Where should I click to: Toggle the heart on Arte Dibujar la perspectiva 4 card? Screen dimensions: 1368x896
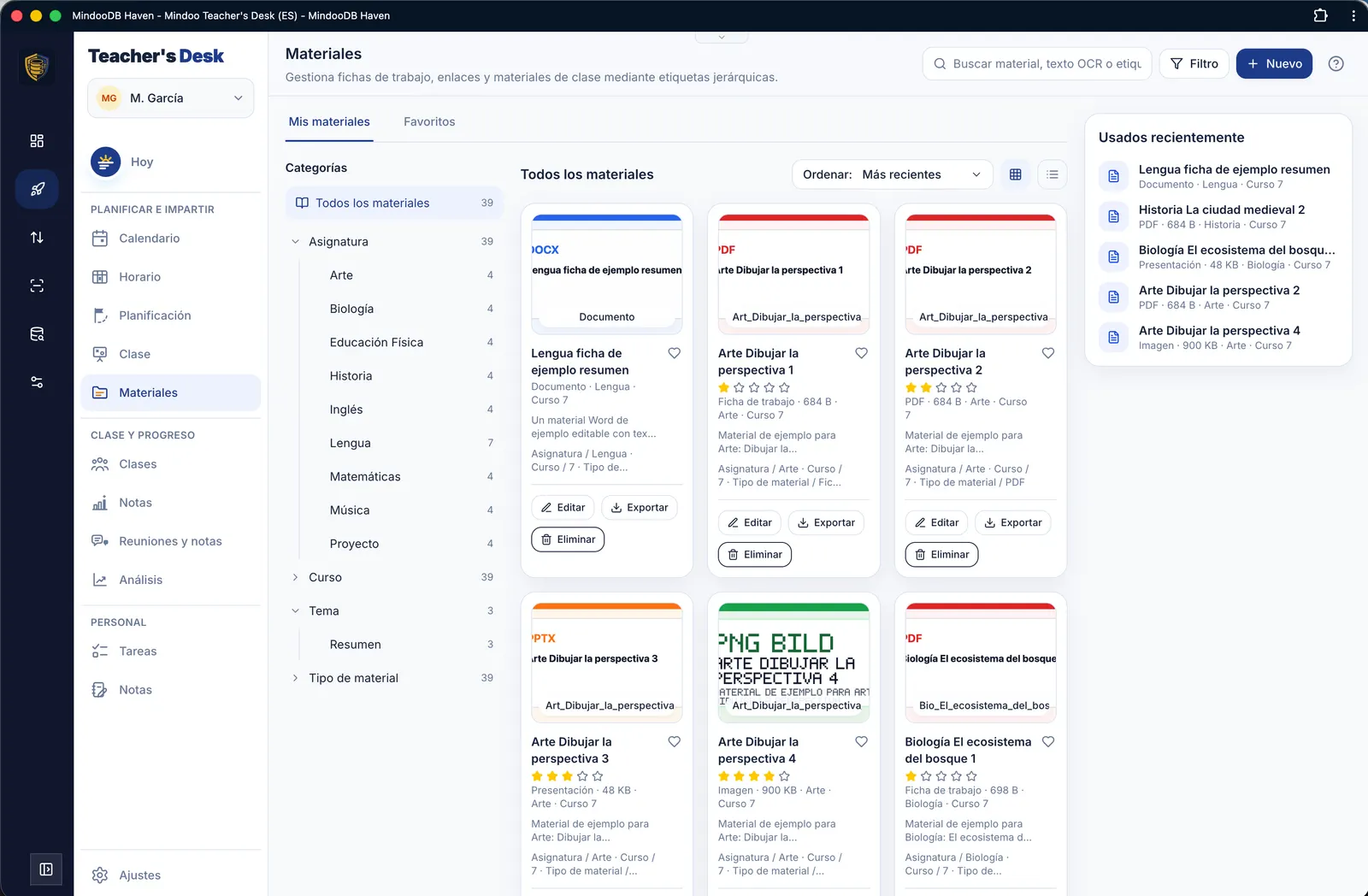[861, 742]
